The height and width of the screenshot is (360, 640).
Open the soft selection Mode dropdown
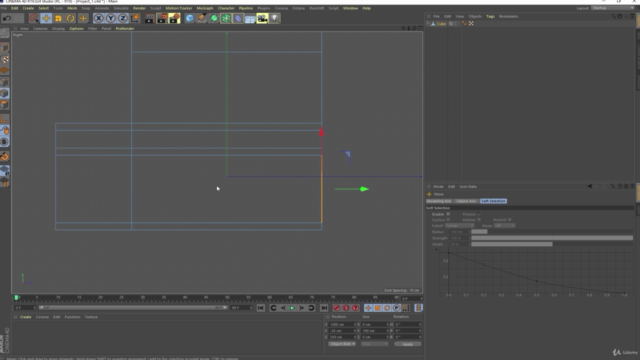[504, 226]
